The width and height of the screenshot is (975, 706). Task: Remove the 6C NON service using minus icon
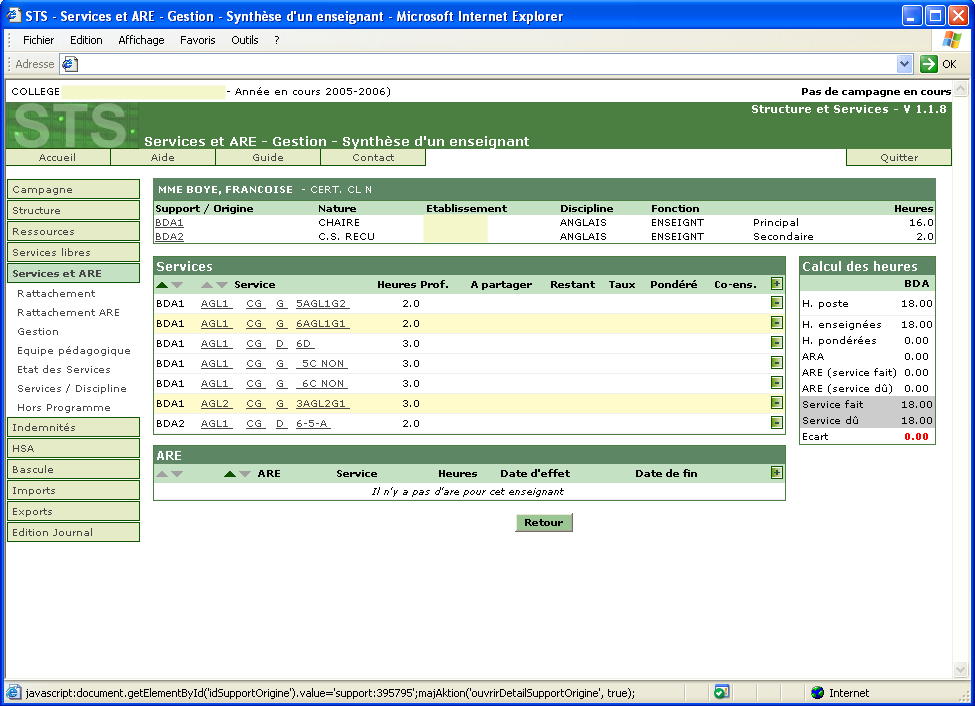tap(776, 383)
